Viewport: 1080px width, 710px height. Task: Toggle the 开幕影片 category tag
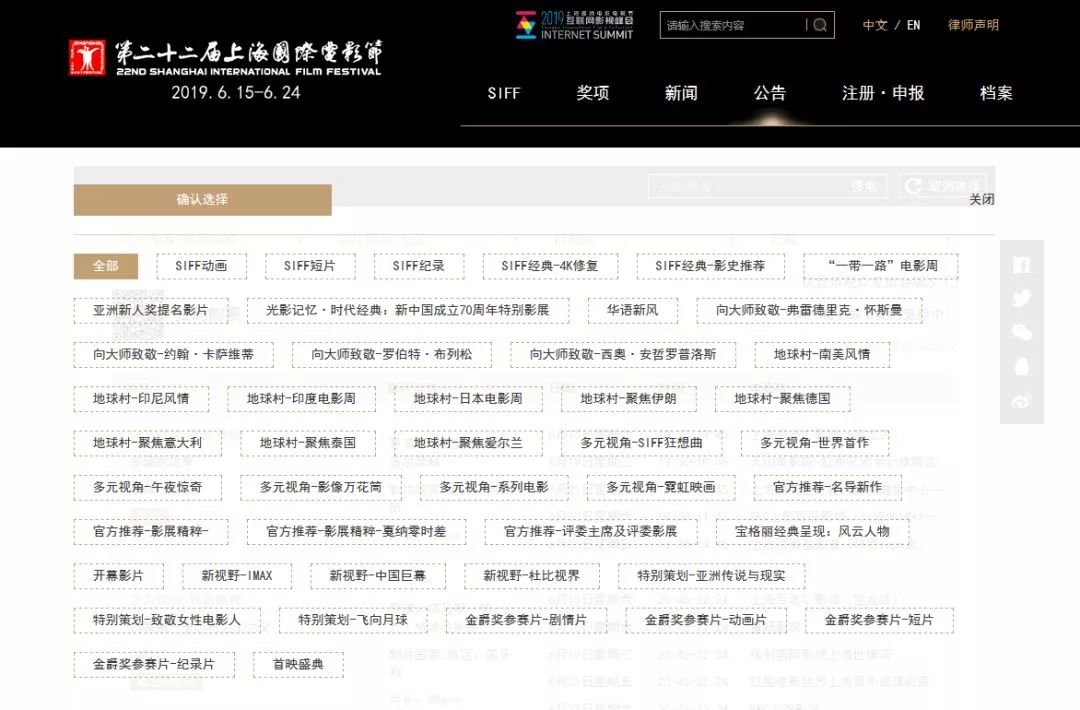coord(118,576)
